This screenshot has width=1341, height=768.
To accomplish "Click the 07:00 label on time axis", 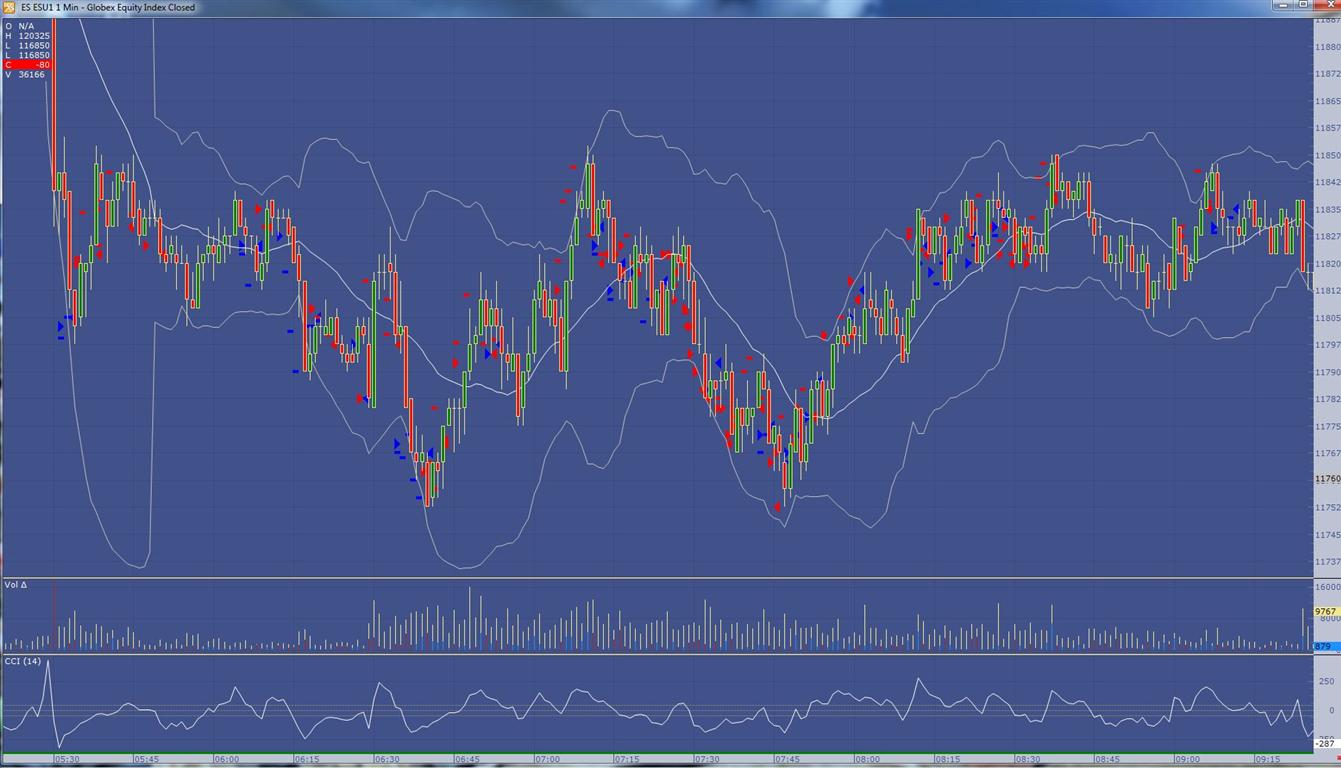I will click(547, 760).
